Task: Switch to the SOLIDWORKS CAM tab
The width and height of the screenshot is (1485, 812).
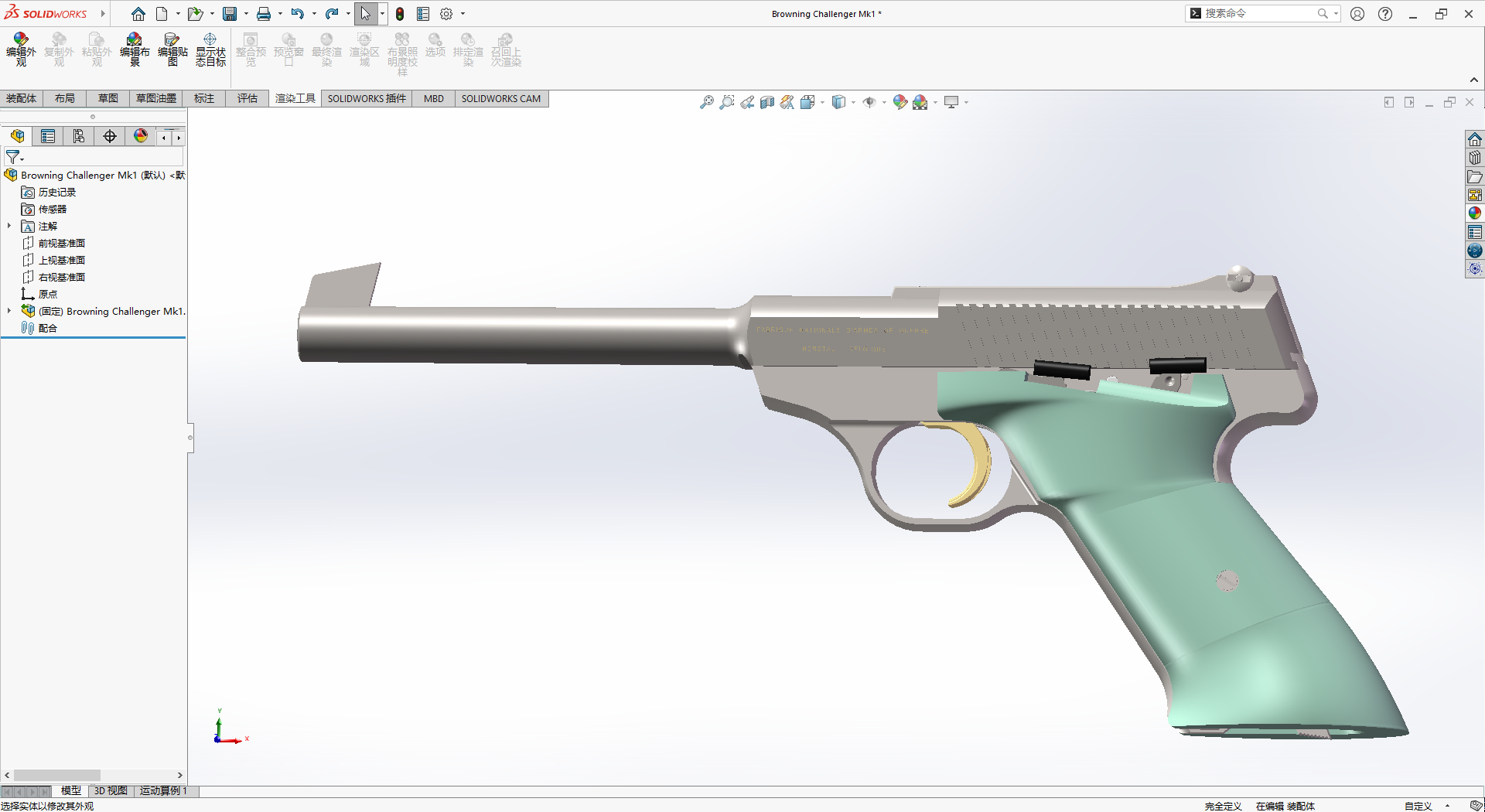Action: point(501,98)
